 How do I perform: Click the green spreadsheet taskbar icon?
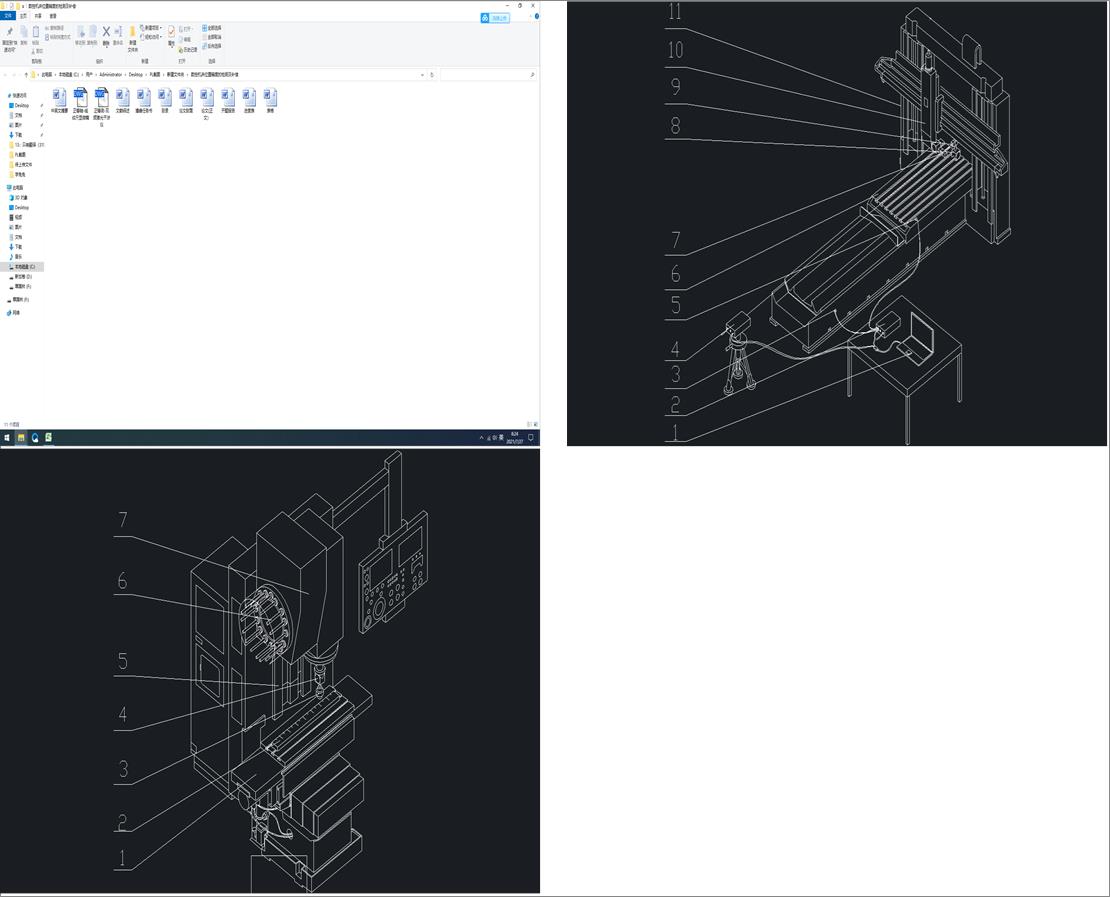48,438
